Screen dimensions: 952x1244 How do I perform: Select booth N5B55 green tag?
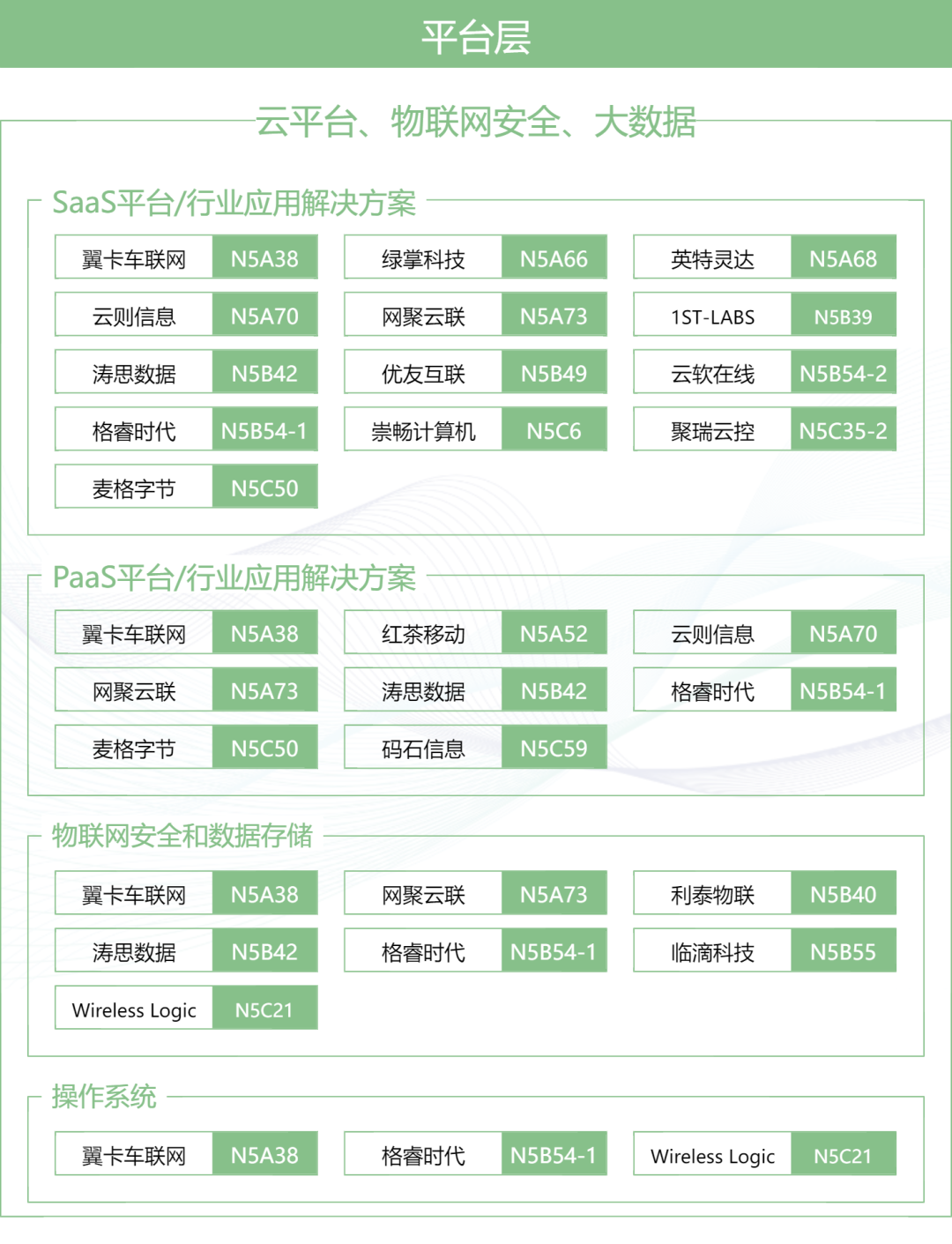(843, 952)
